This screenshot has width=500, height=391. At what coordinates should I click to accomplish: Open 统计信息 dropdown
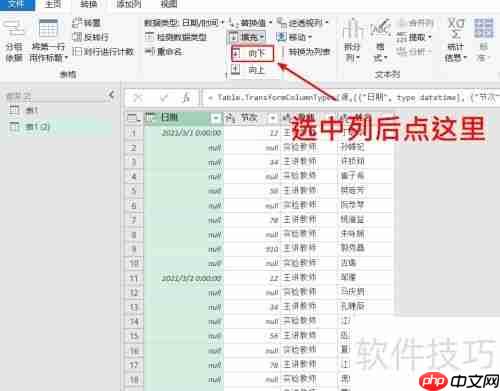456,41
